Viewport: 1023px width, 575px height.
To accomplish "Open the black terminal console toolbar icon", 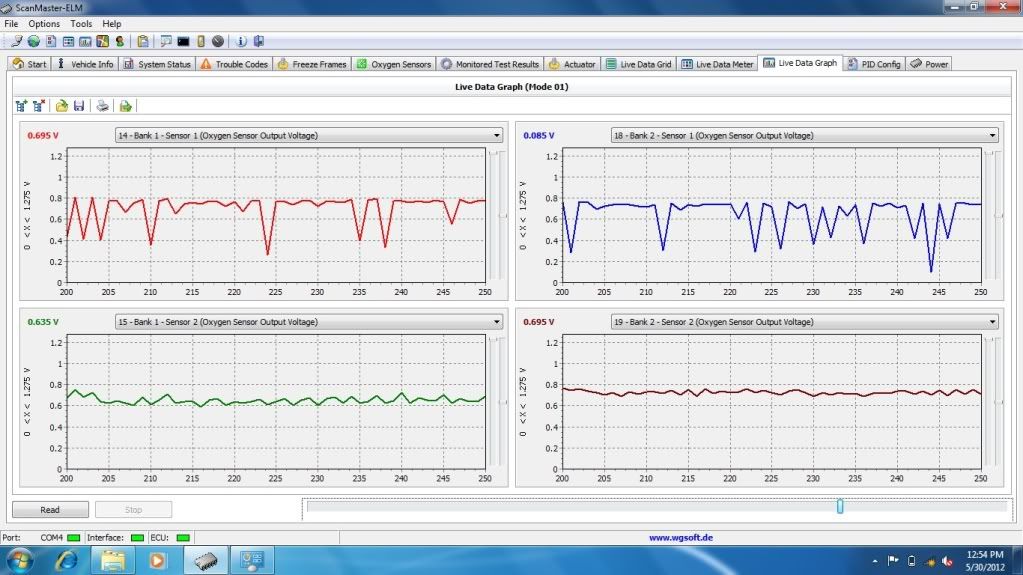I will tap(183, 41).
